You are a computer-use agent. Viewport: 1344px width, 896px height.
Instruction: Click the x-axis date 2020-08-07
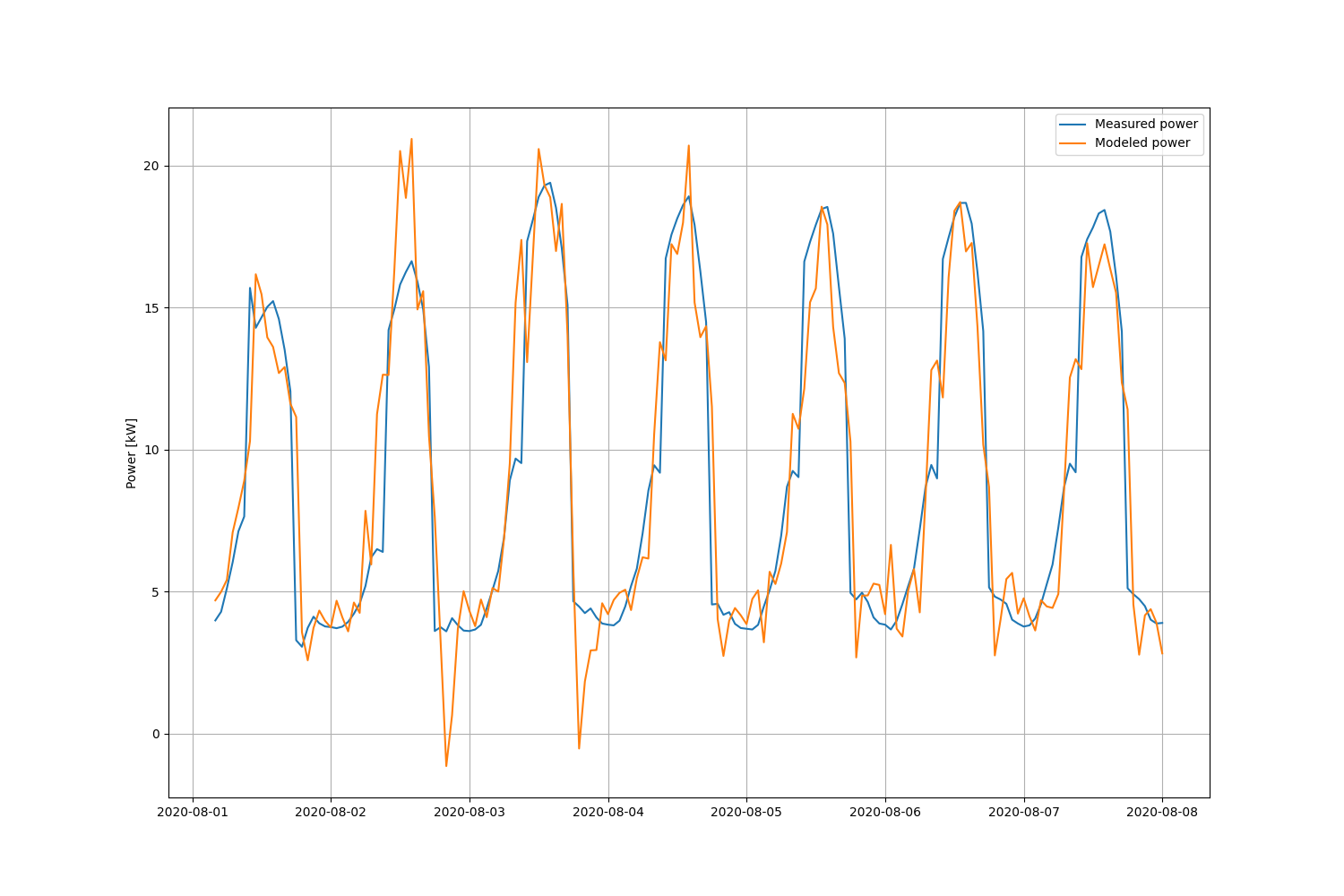tap(1024, 813)
